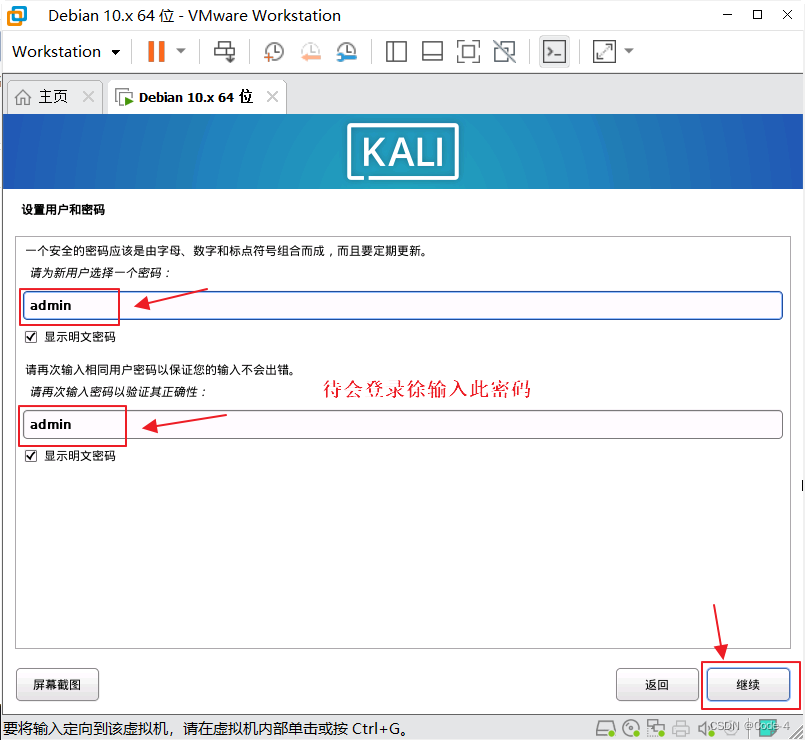
Task: Click the sound device status icon
Action: click(x=706, y=728)
